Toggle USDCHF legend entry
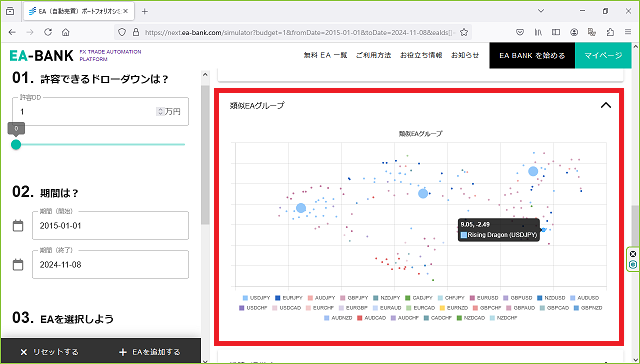Viewport: 640px width, 364px height. pyautogui.click(x=253, y=308)
